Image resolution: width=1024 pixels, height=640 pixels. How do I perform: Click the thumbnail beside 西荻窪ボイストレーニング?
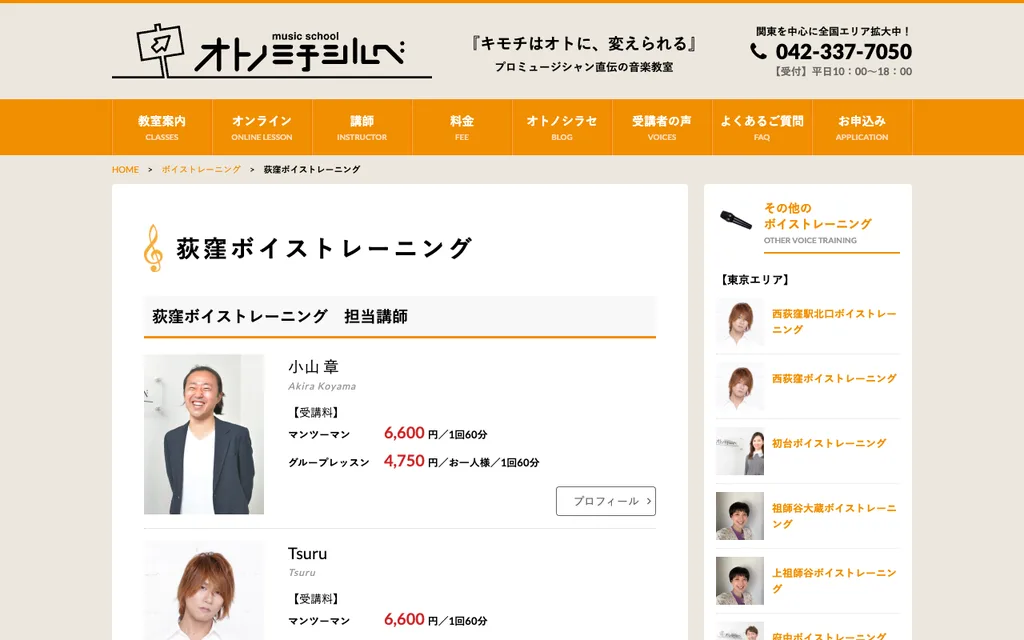(740, 387)
